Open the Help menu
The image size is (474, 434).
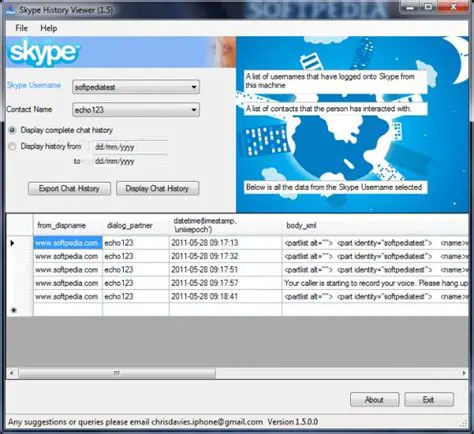click(49, 28)
